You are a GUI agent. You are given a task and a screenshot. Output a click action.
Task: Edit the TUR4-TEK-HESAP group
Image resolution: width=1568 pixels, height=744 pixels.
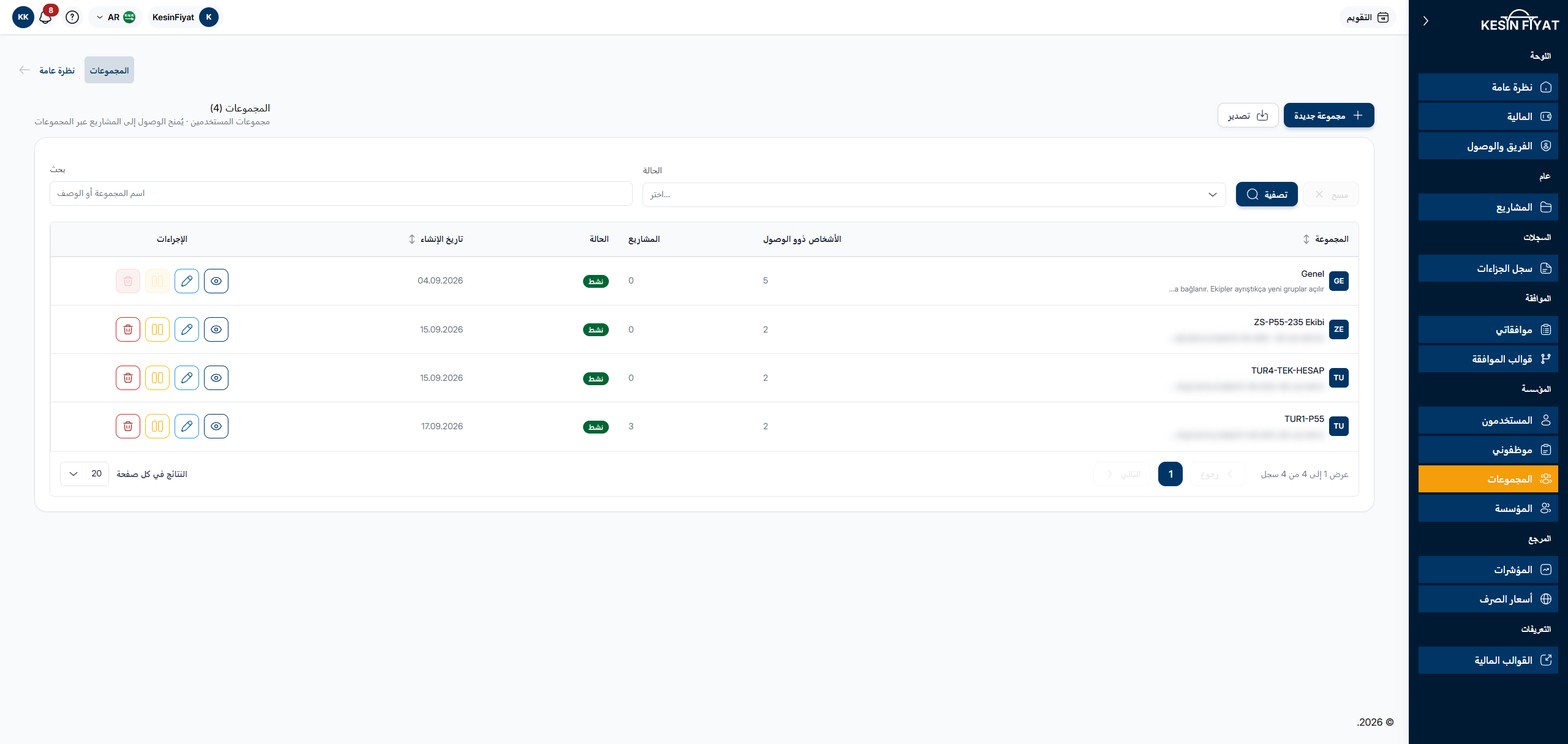[x=187, y=378]
